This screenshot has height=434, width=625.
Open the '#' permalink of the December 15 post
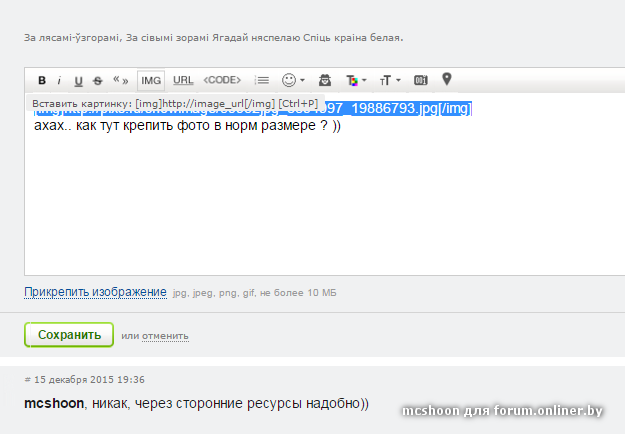point(28,379)
